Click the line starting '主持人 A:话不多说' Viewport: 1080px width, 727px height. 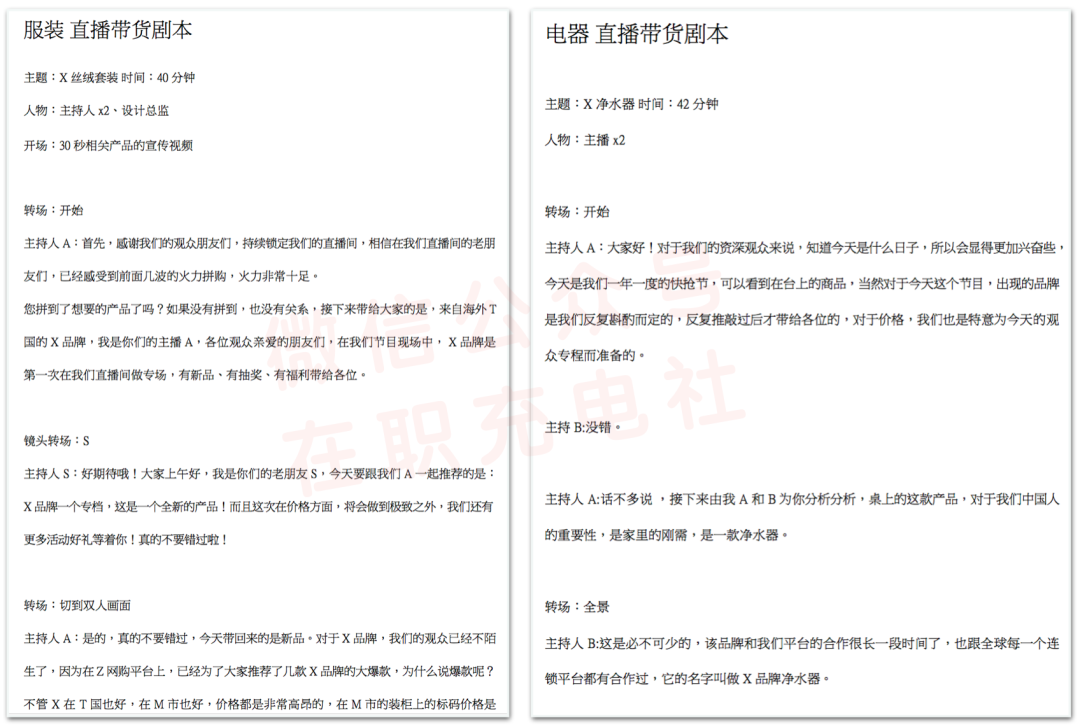802,499
